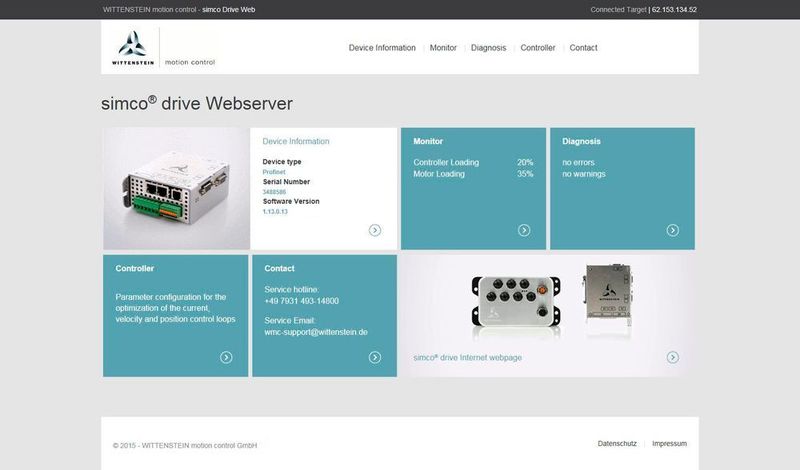Click the serial number 3488586
This screenshot has height=470, width=800.
pyautogui.click(x=274, y=192)
